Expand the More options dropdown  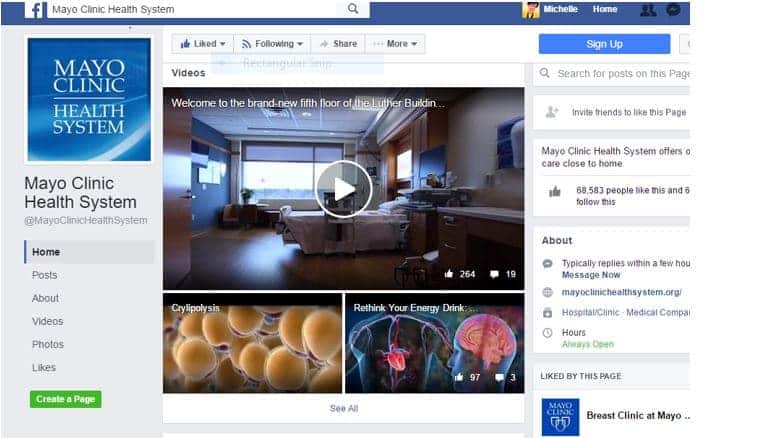pyautogui.click(x=395, y=44)
